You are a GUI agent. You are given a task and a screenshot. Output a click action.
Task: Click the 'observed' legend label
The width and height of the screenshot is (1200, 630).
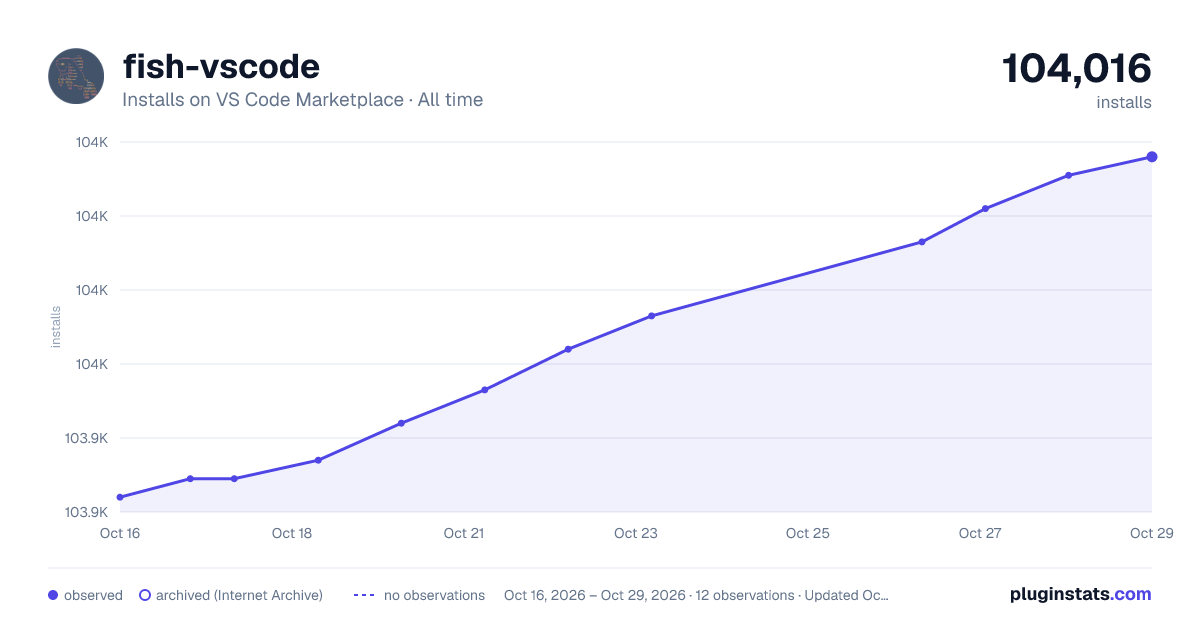coord(93,595)
